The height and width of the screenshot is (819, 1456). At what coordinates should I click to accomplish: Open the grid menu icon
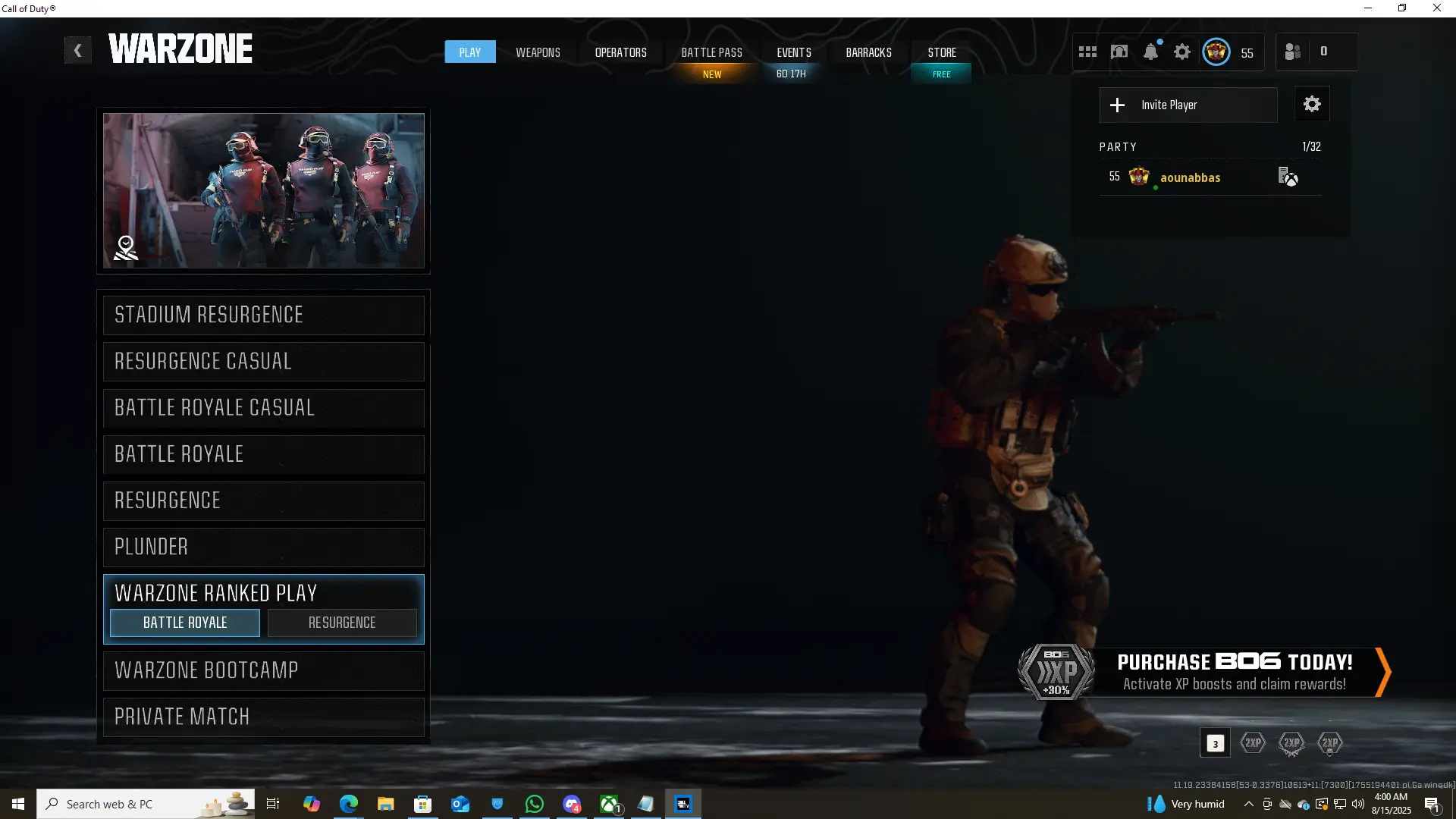(1087, 52)
